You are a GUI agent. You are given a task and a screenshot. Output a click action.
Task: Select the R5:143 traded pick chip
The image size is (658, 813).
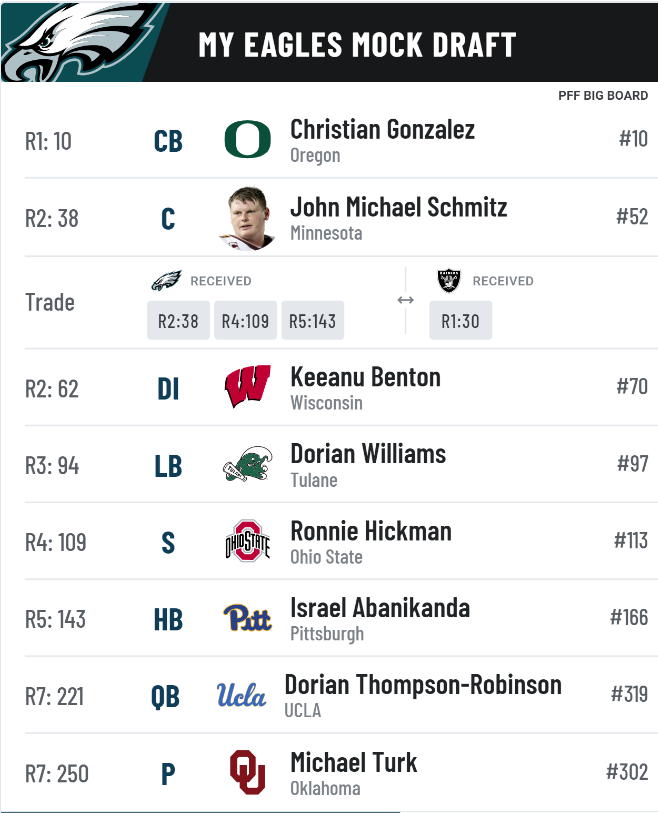point(312,321)
